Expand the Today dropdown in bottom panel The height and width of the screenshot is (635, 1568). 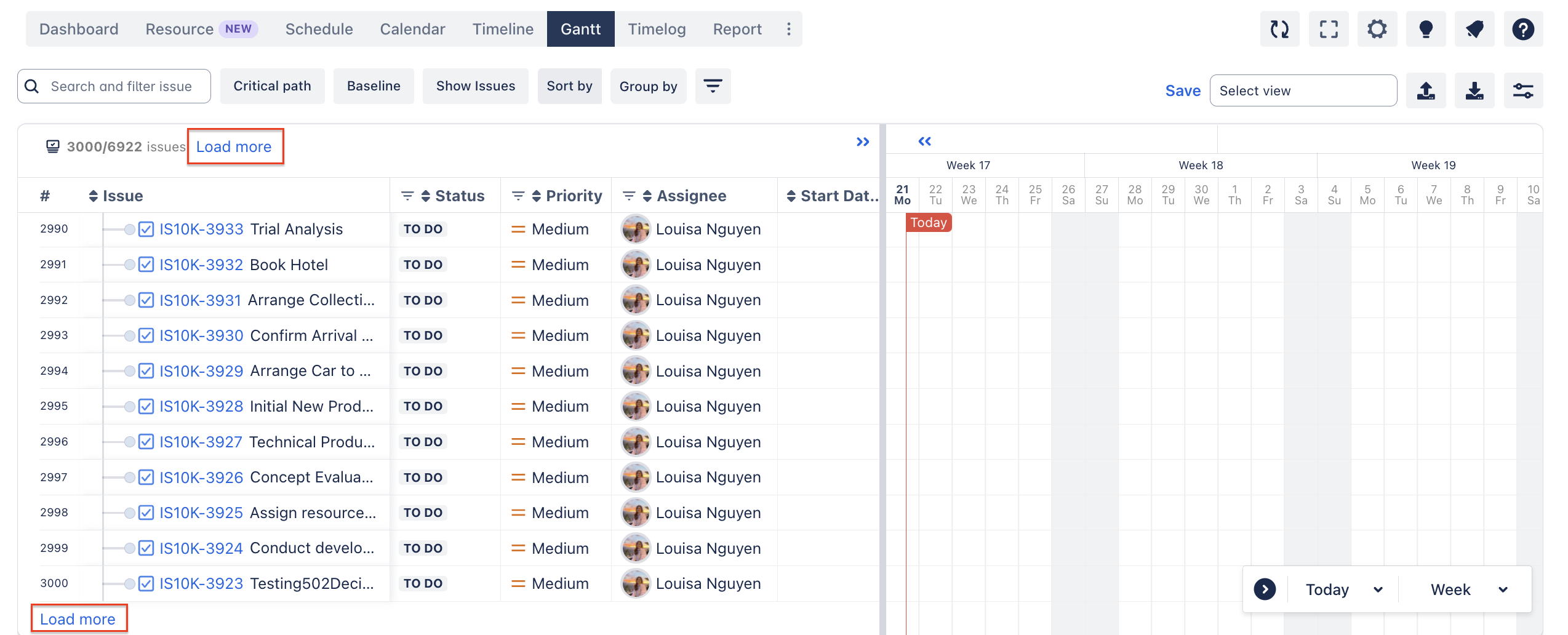pyautogui.click(x=1344, y=589)
